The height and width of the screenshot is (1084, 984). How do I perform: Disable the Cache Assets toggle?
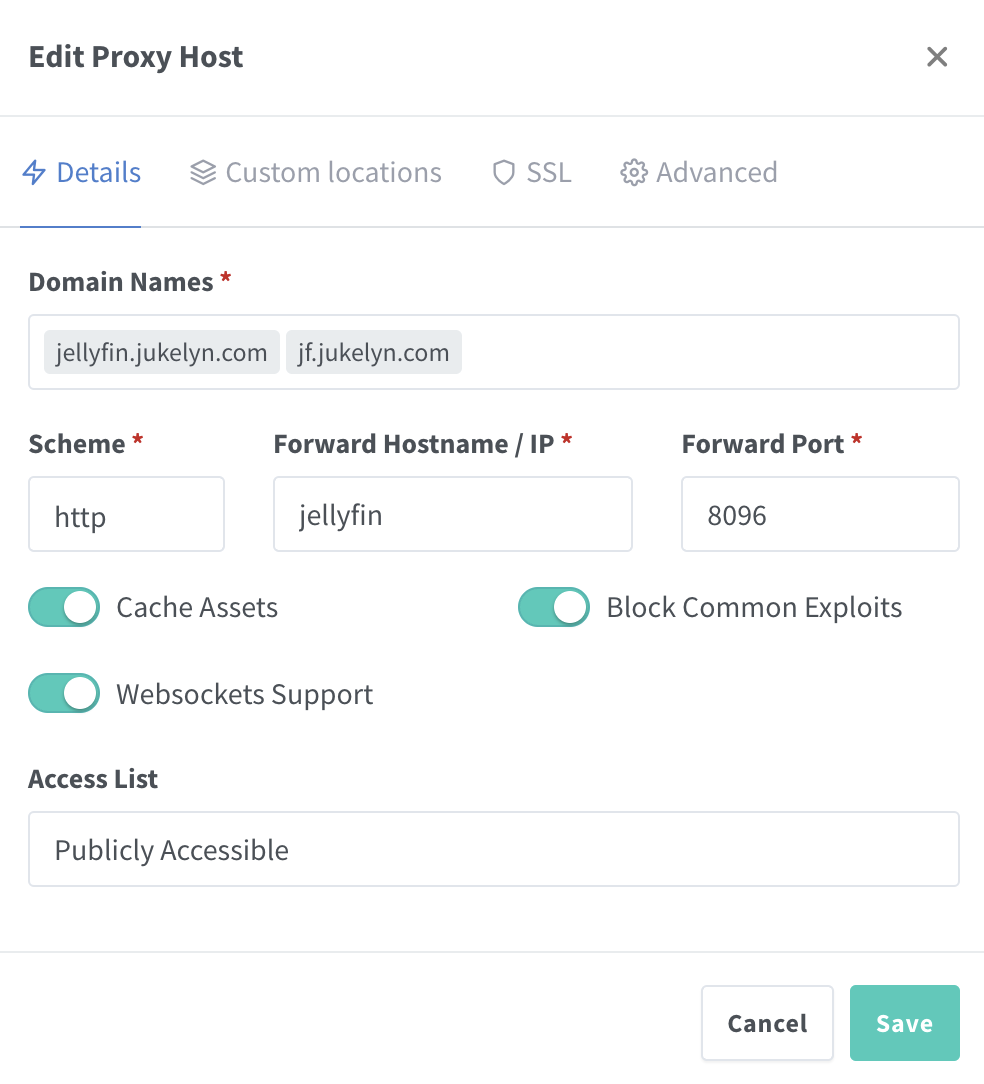(64, 607)
